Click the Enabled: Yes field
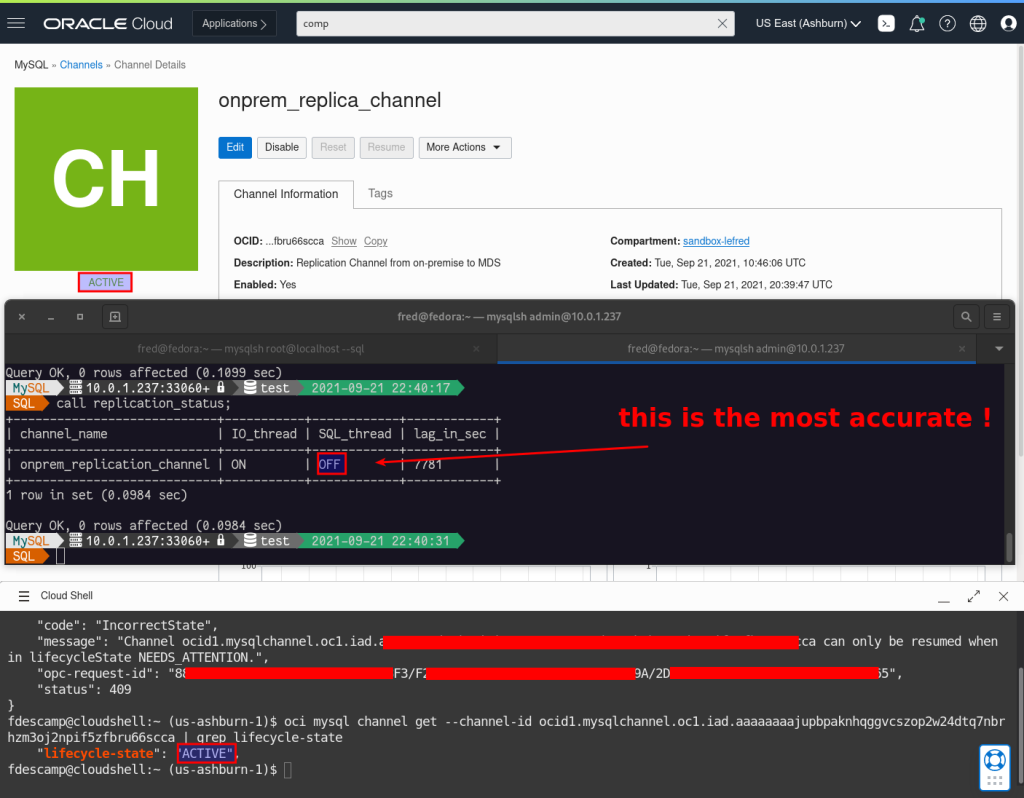 click(264, 285)
